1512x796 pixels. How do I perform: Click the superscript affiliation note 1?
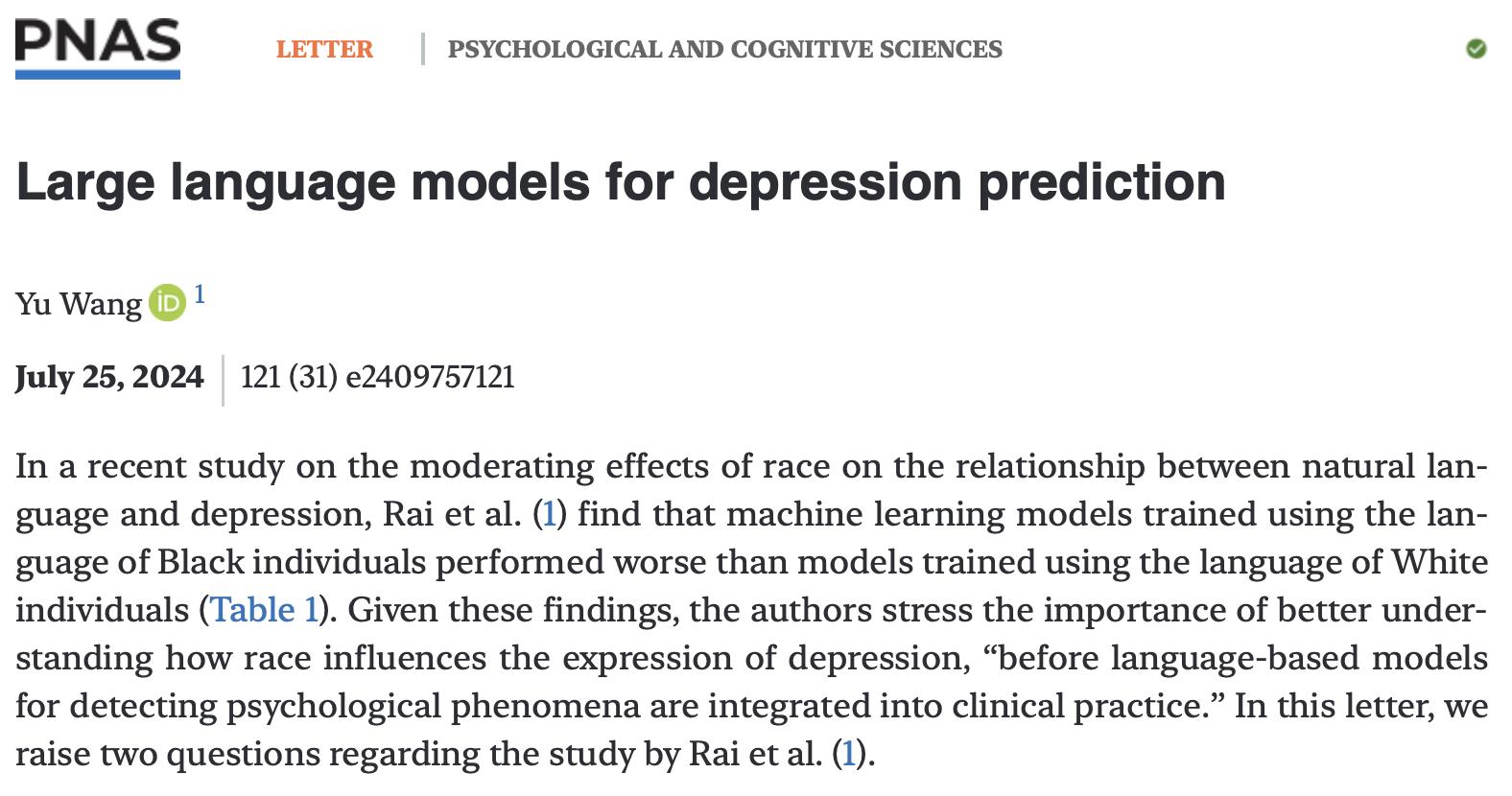point(200,294)
